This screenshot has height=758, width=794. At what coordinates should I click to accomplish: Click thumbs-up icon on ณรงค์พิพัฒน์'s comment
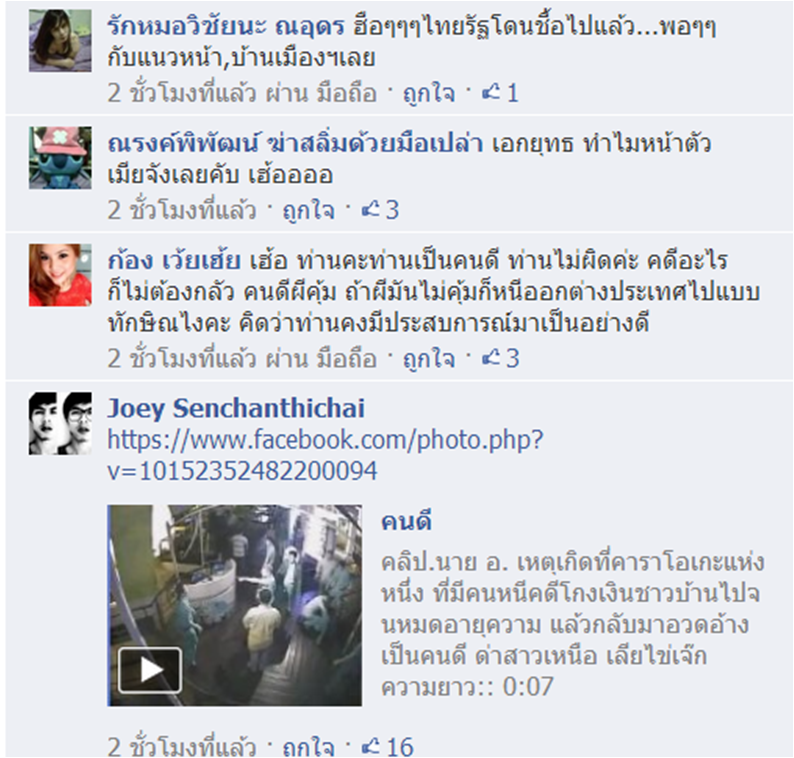point(371,210)
